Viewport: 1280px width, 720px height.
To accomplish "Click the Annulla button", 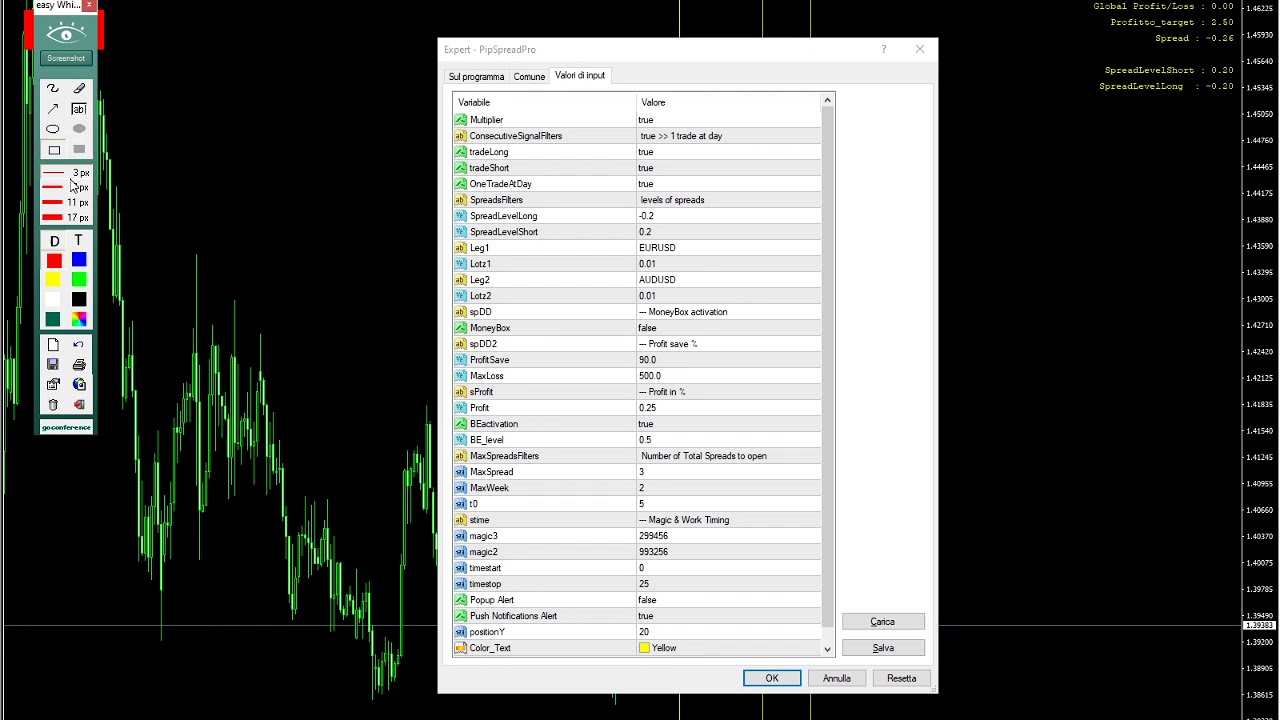I will point(837,678).
